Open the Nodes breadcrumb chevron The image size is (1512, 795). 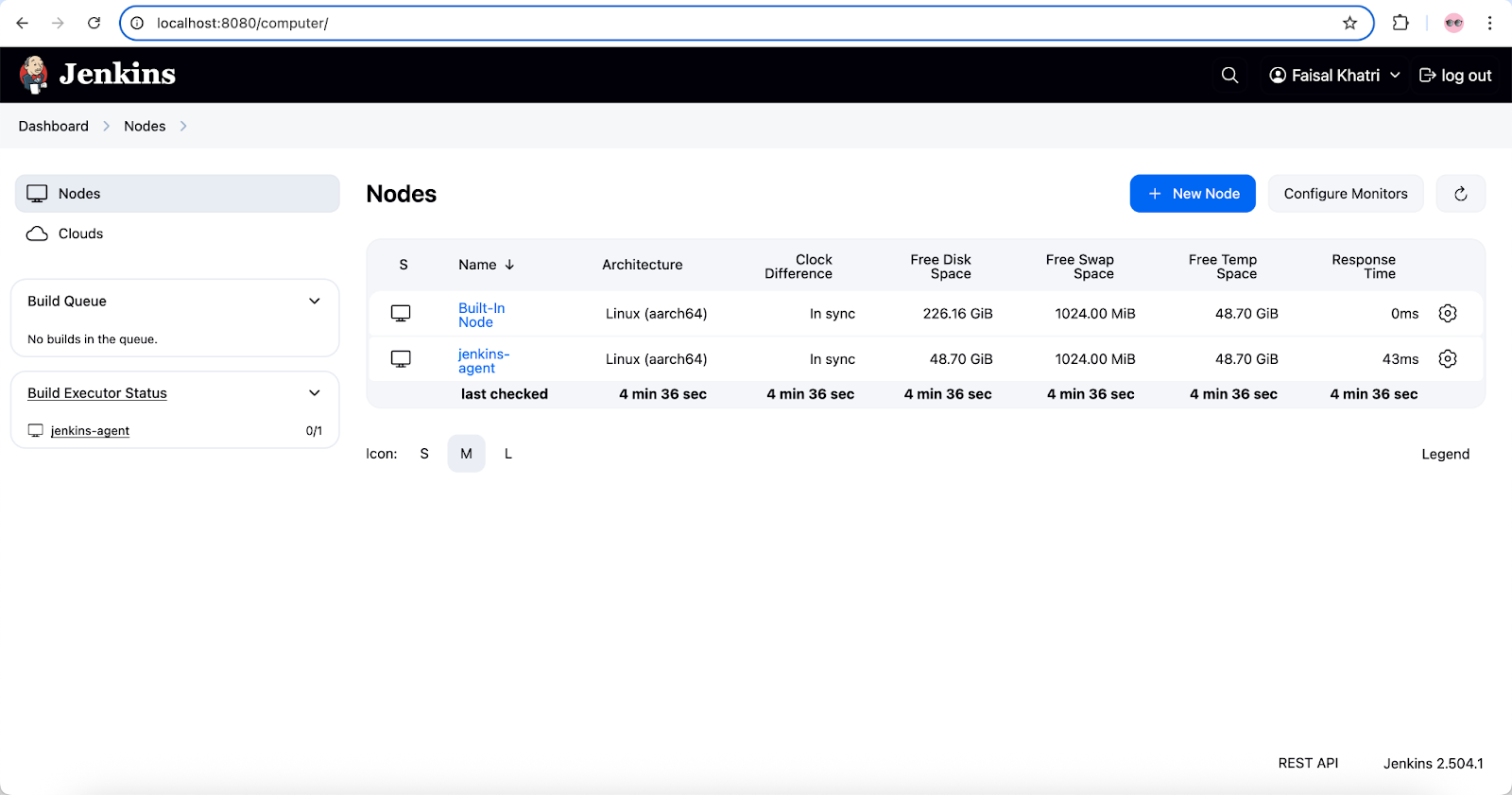[x=183, y=126]
